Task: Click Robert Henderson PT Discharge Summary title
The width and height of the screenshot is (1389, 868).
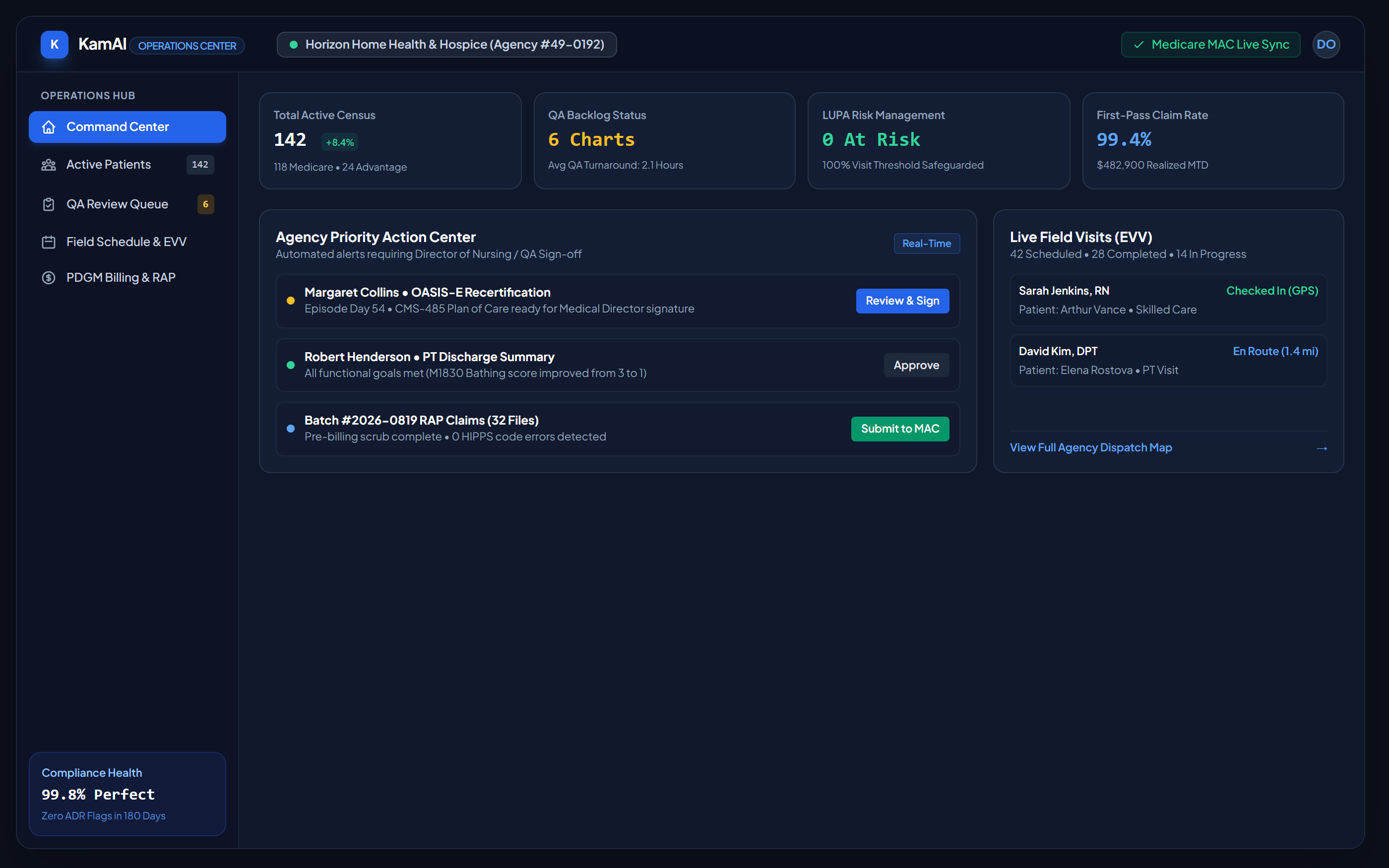Action: pyautogui.click(x=429, y=357)
